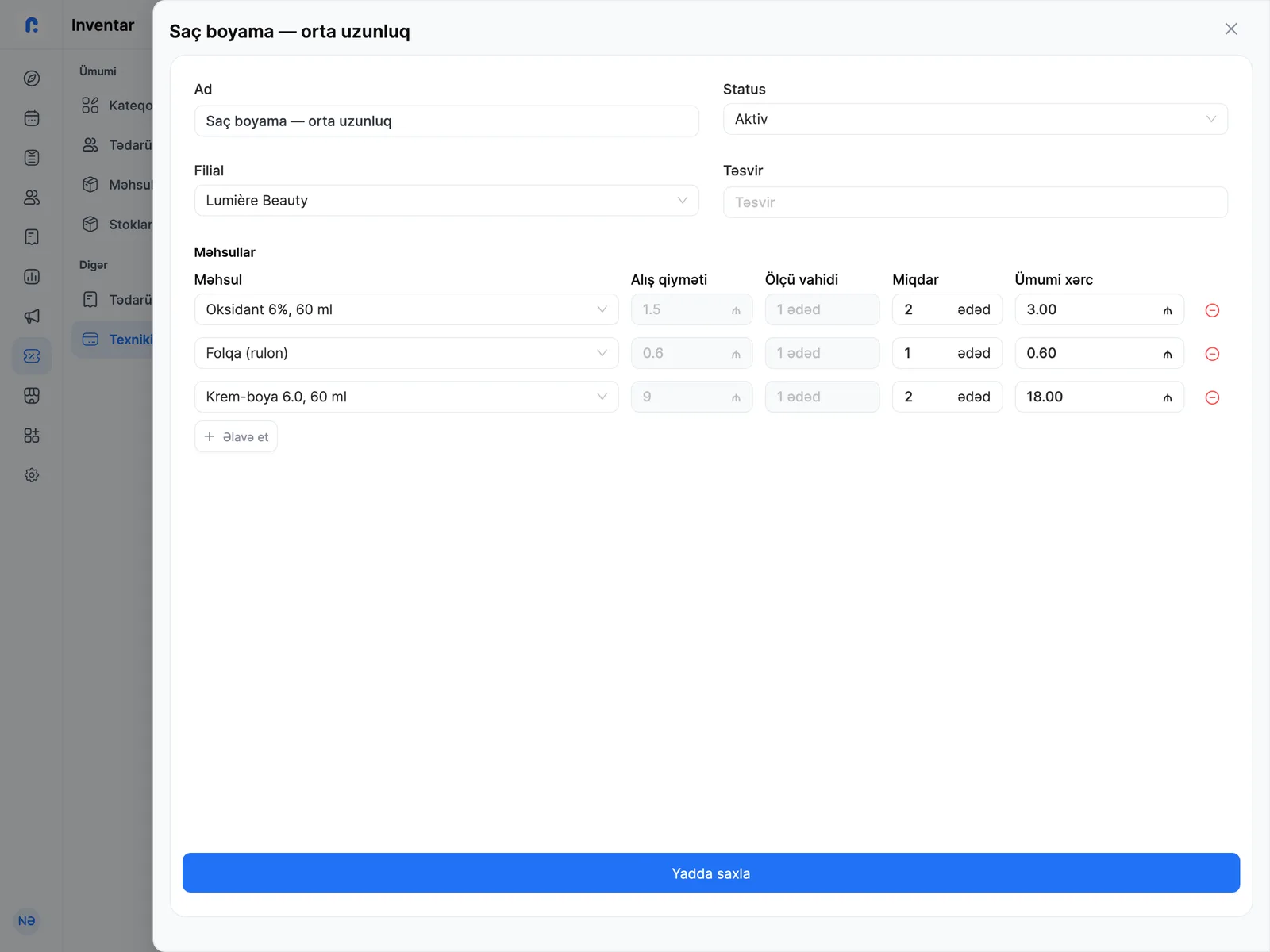Open the checklist icon in sidebar

pos(32,158)
